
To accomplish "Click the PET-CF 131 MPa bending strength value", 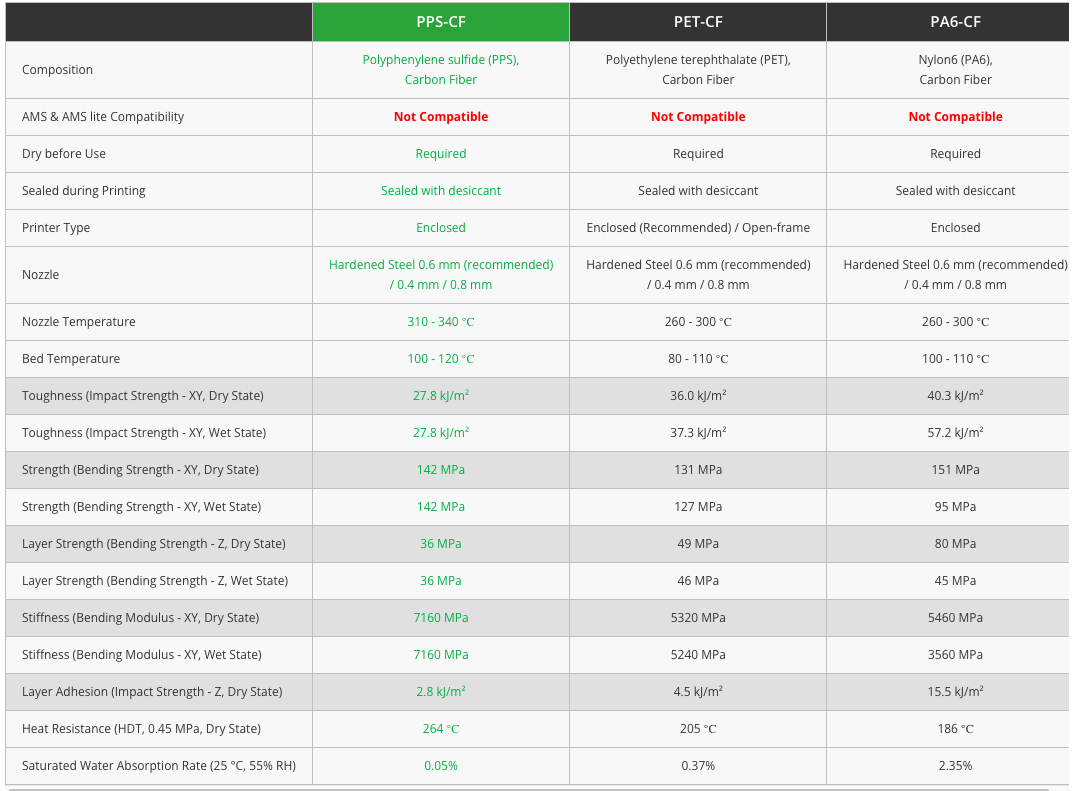I will (698, 470).
